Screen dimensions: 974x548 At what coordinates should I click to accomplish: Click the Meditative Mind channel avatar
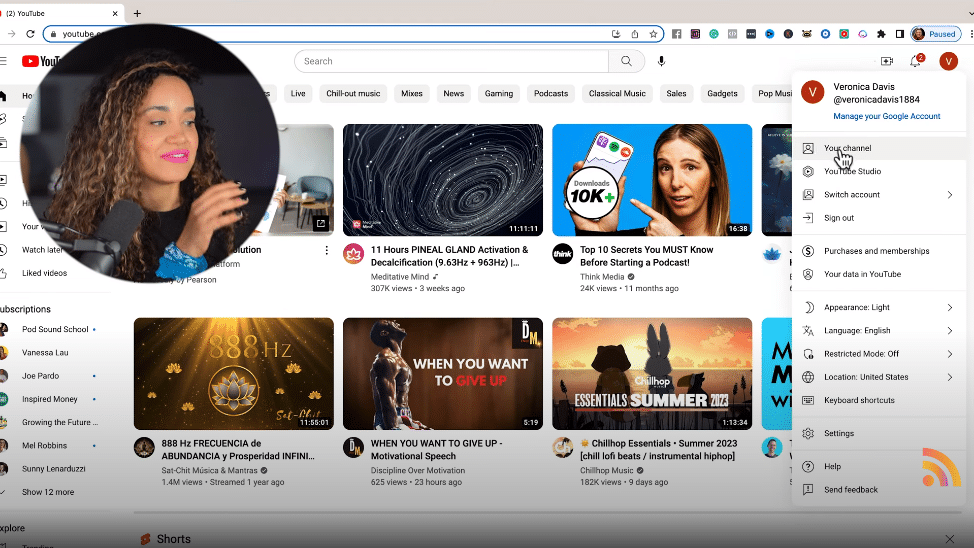pos(353,253)
